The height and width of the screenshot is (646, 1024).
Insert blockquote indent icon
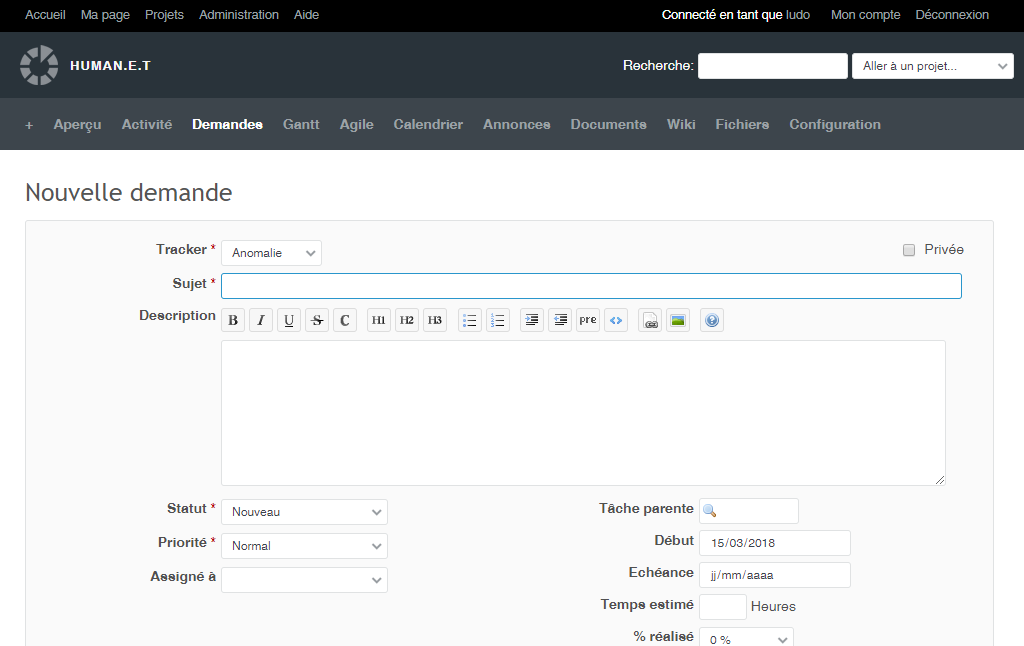532,320
